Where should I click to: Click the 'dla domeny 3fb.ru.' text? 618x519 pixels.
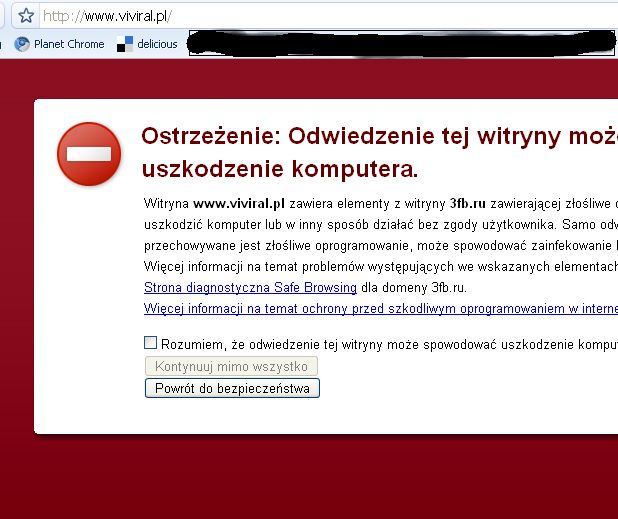[414, 287]
